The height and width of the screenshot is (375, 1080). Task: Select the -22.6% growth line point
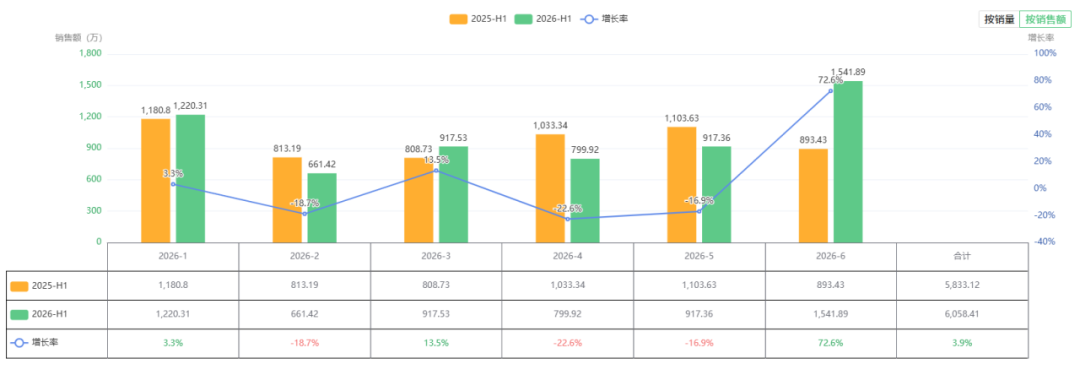coord(568,219)
